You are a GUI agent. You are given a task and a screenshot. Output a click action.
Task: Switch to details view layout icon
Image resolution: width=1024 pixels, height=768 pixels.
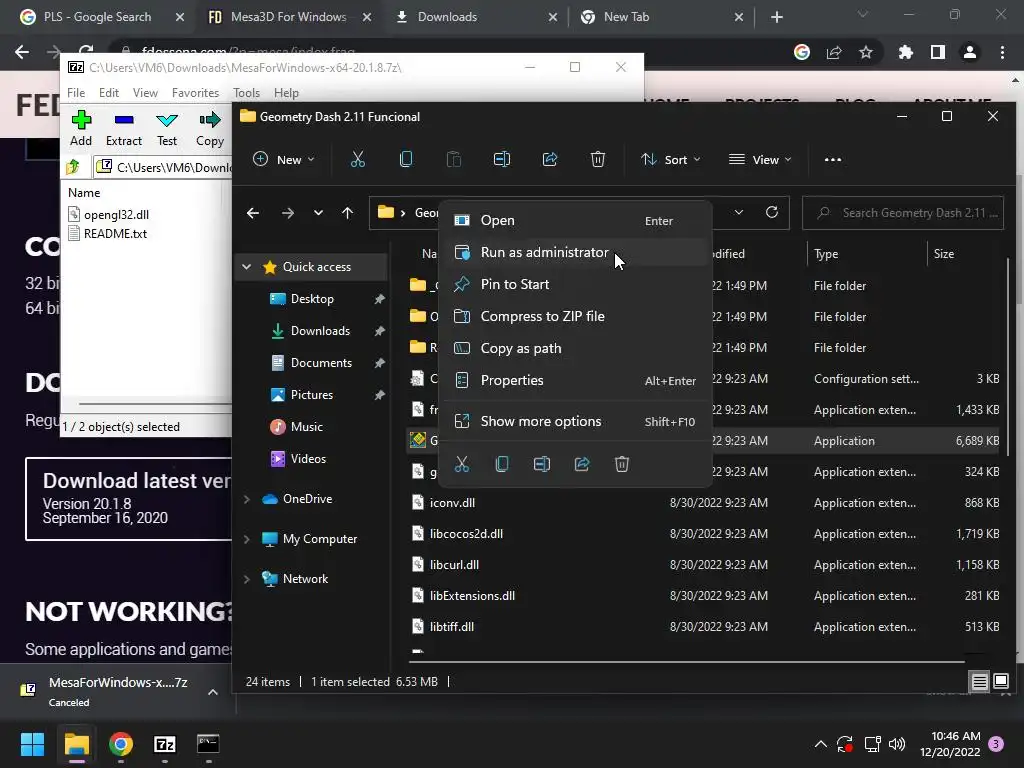pyautogui.click(x=980, y=682)
